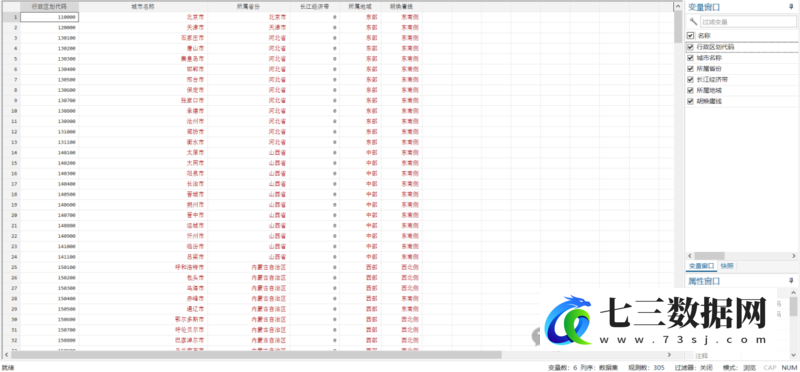The image size is (800, 372).
Task: Click the 赤峰市 cell
Action: 143,298
